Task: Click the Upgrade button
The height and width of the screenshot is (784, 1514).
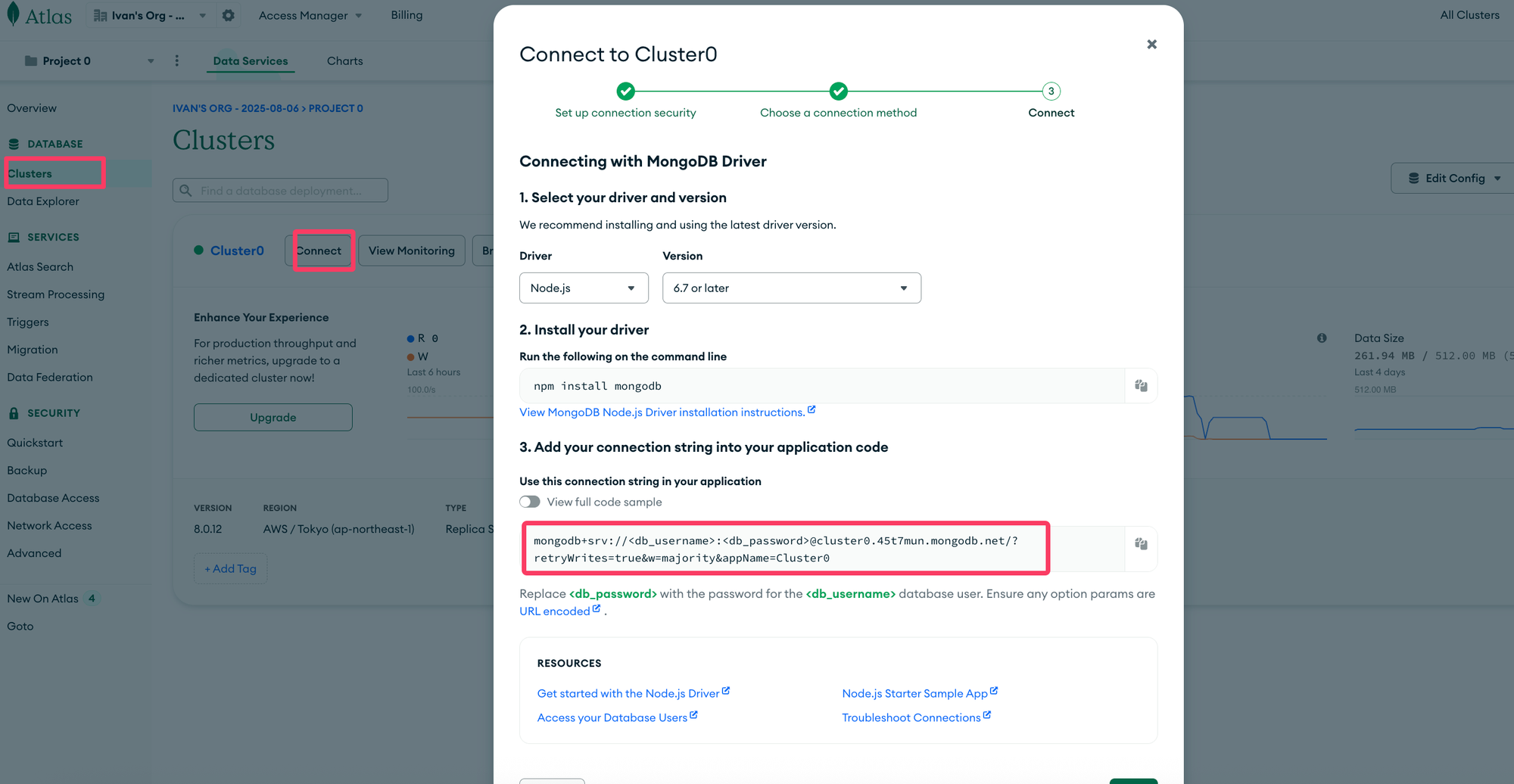Action: pyautogui.click(x=273, y=417)
